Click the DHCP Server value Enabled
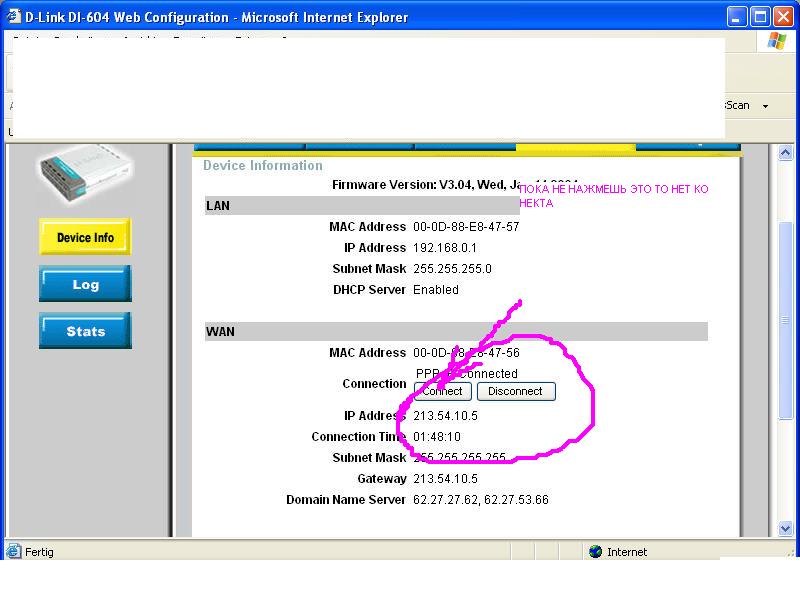 click(x=436, y=290)
